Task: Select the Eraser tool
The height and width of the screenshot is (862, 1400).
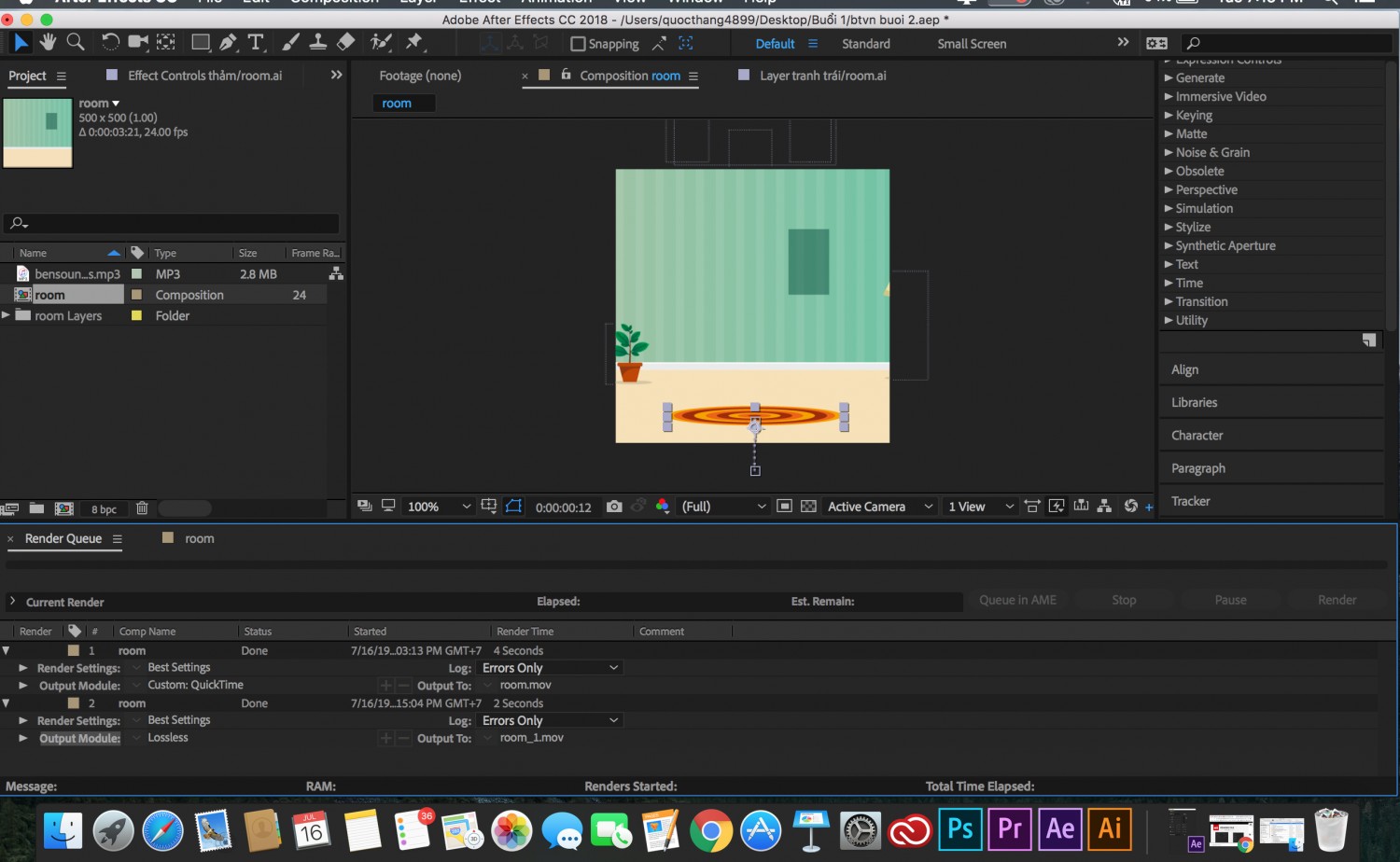Action: (345, 42)
